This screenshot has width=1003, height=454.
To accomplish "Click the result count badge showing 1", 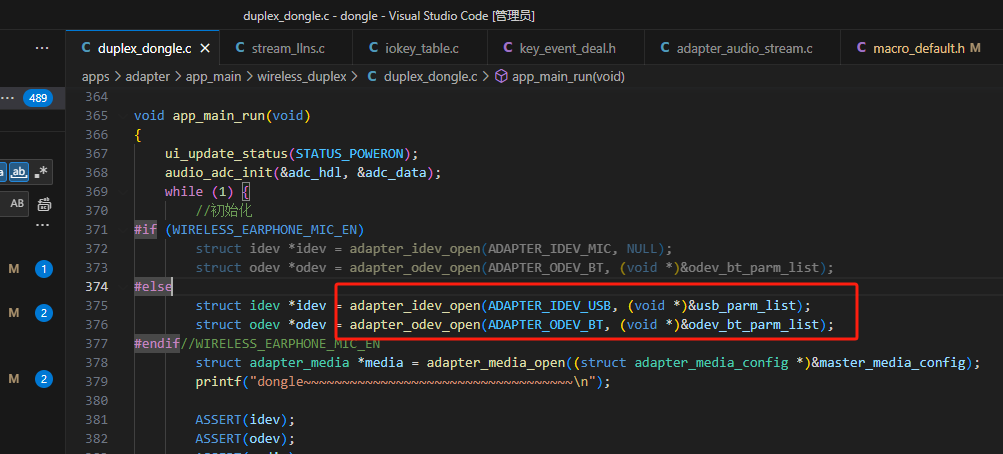I will tap(43, 269).
